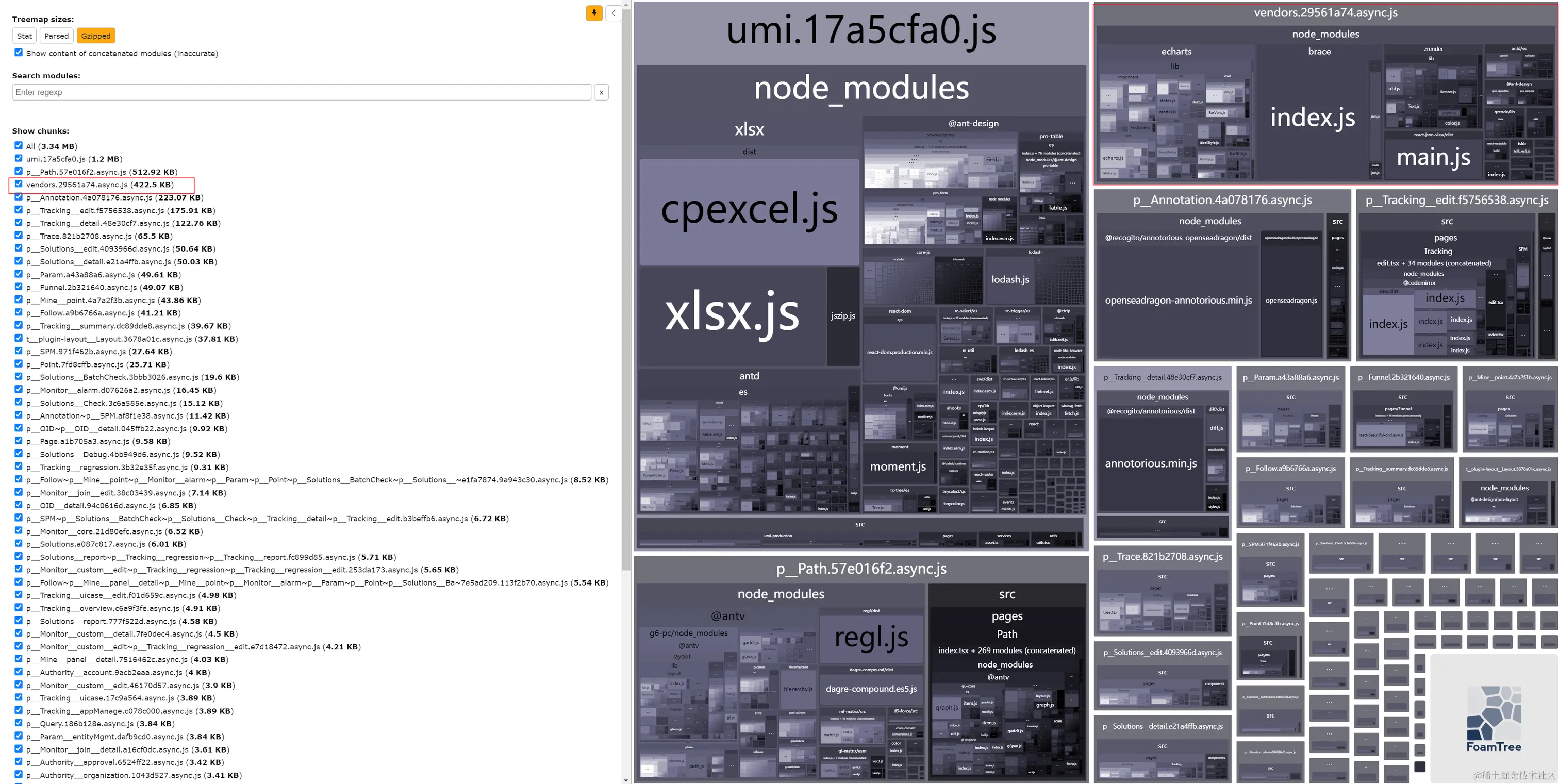Click the orange pin sidebar button

pyautogui.click(x=594, y=13)
